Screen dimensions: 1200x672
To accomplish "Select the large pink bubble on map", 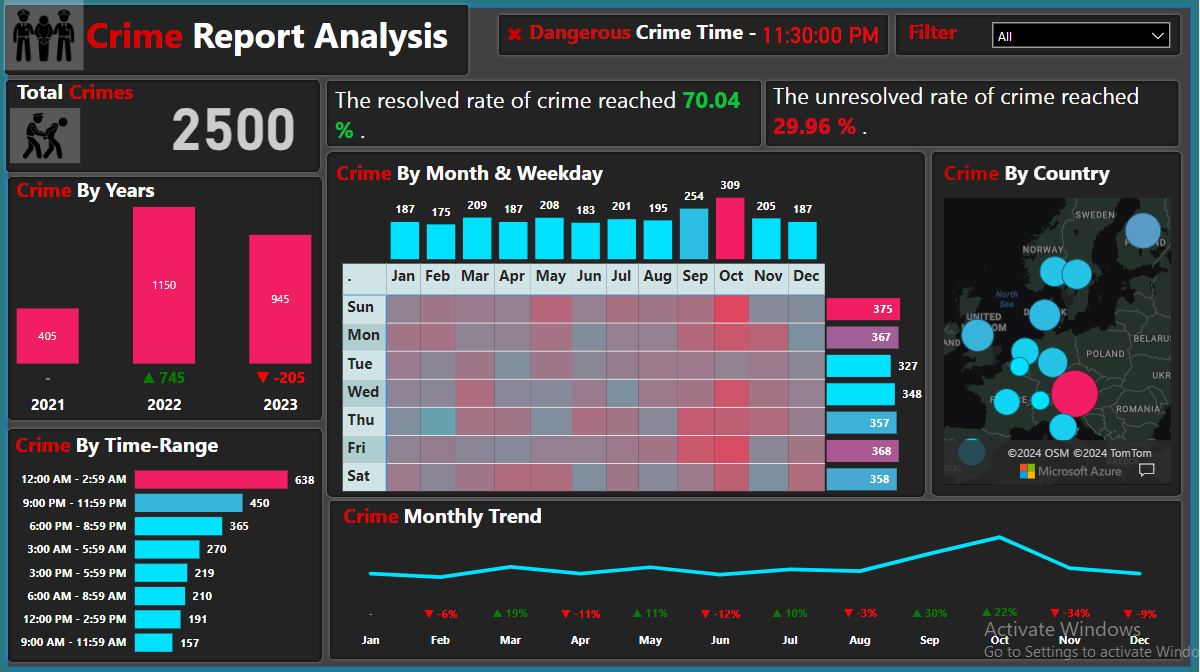I will (1074, 393).
